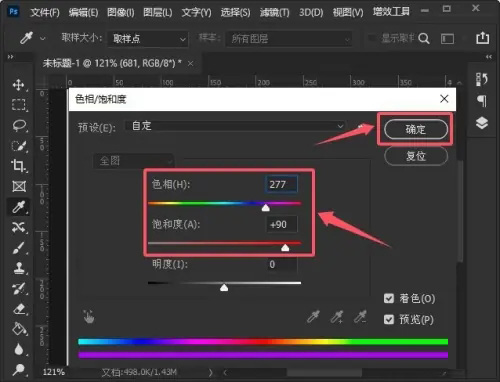Image resolution: width=500 pixels, height=382 pixels.
Task: Select the first eyedropper in dialog
Action: point(313,317)
